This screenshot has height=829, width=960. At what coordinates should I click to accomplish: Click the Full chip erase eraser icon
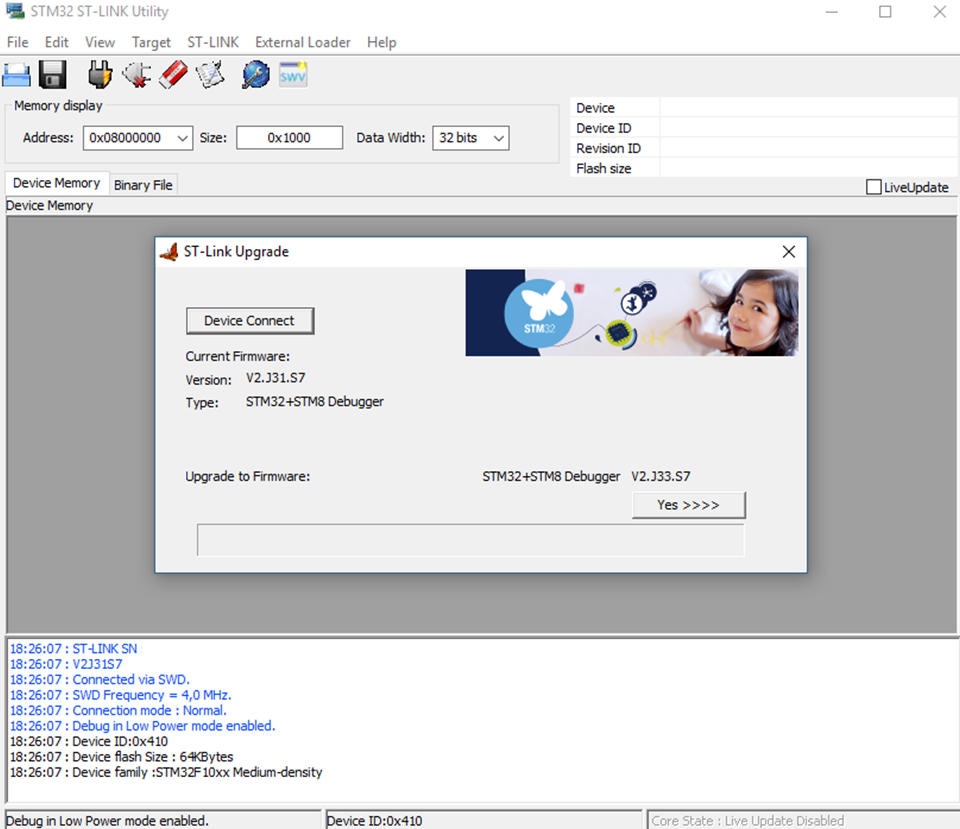[x=173, y=75]
